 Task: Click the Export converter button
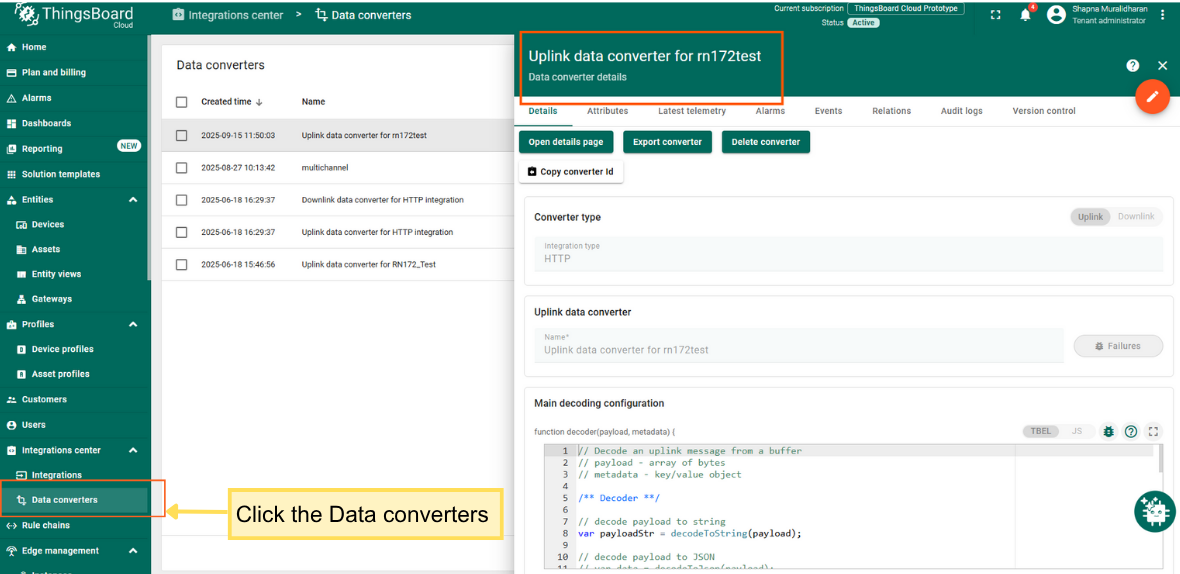(667, 142)
